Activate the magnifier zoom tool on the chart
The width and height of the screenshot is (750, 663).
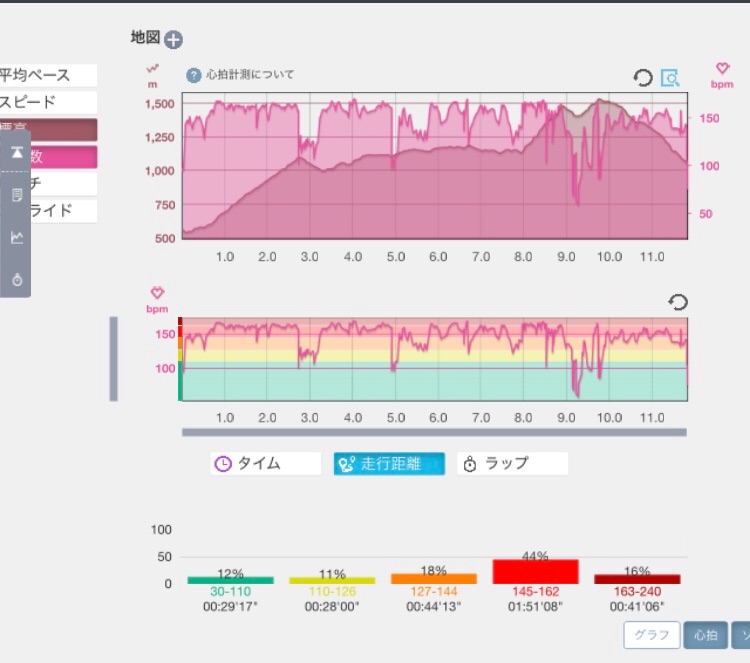[670, 77]
